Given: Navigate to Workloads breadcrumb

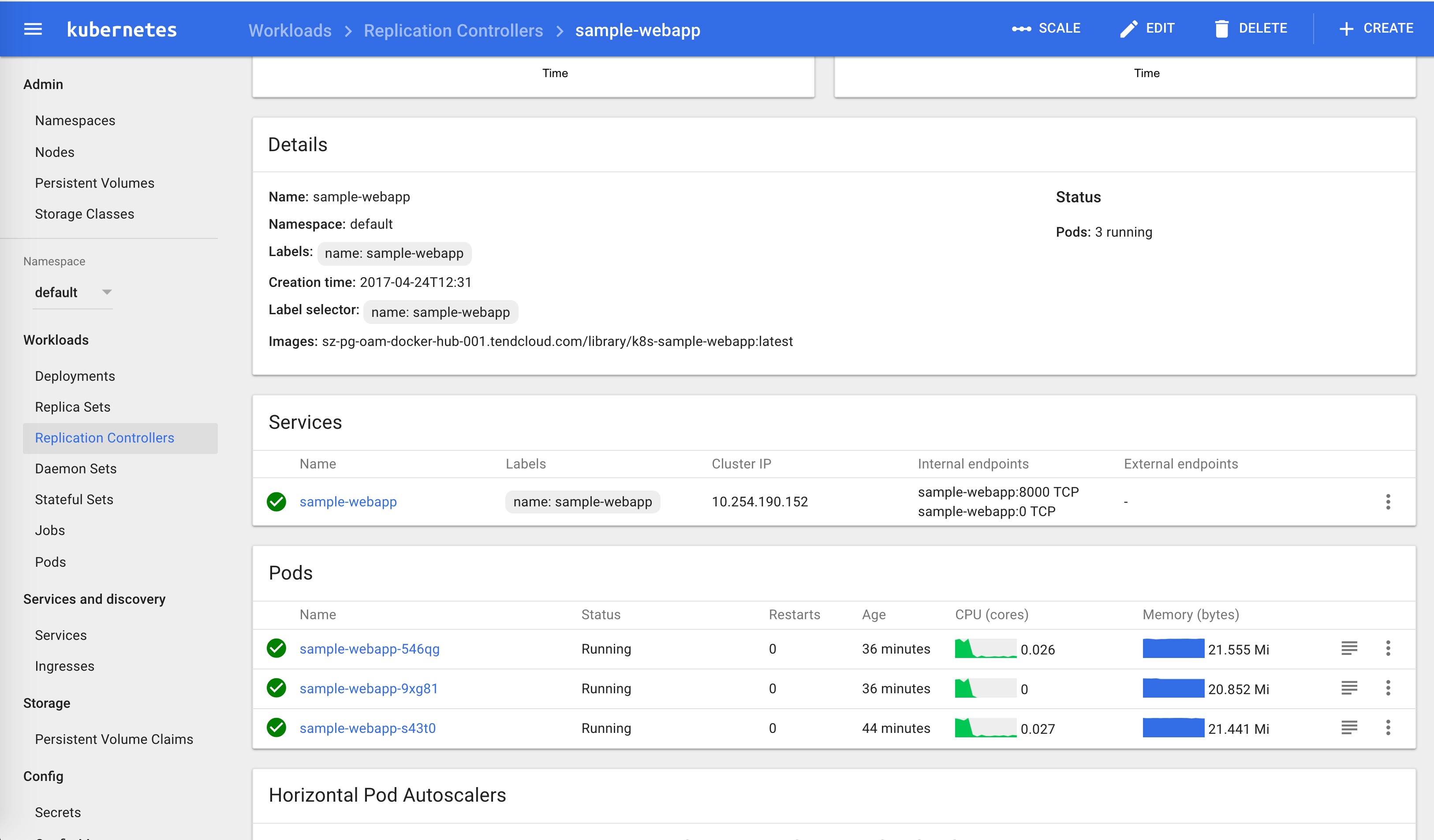Looking at the screenshot, I should pyautogui.click(x=290, y=30).
